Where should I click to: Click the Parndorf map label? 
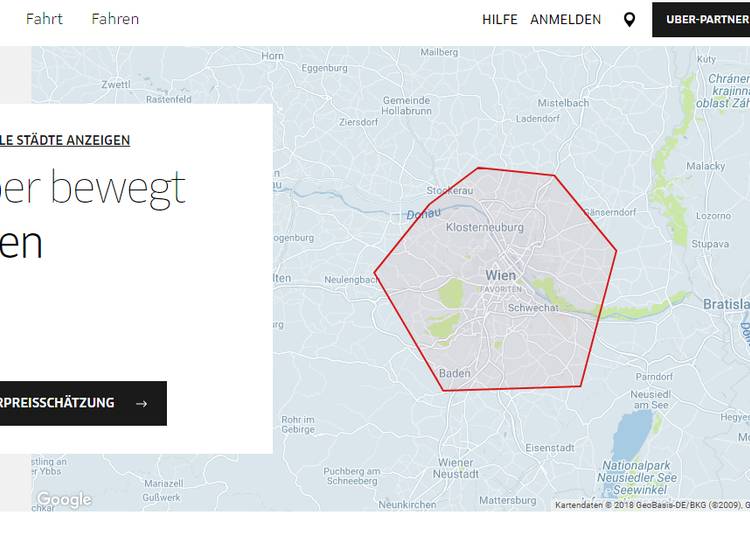pos(654,376)
